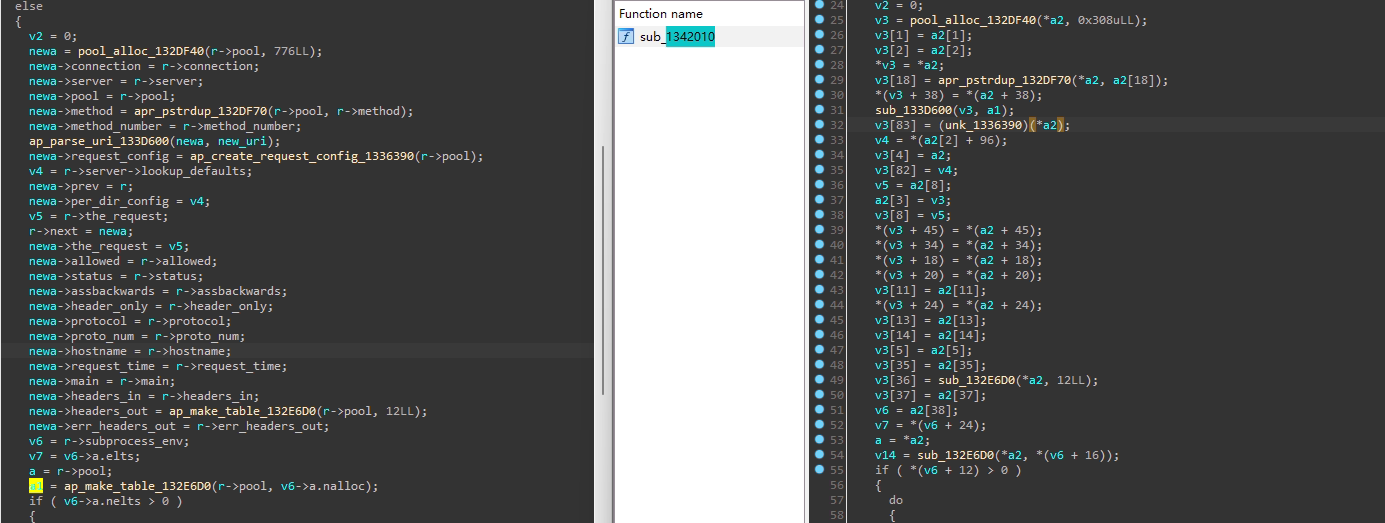
Task: Toggle breakpoint on line 39
Action: click(819, 230)
